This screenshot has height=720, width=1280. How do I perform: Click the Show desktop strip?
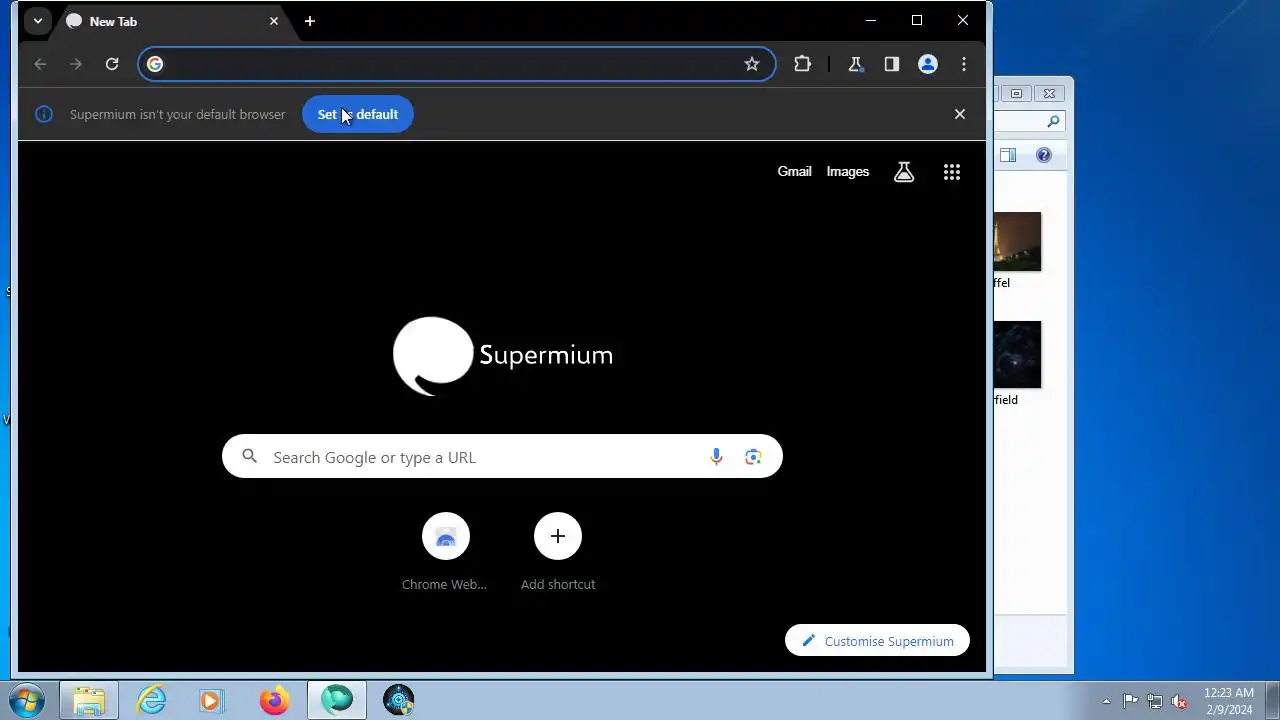[1272, 700]
